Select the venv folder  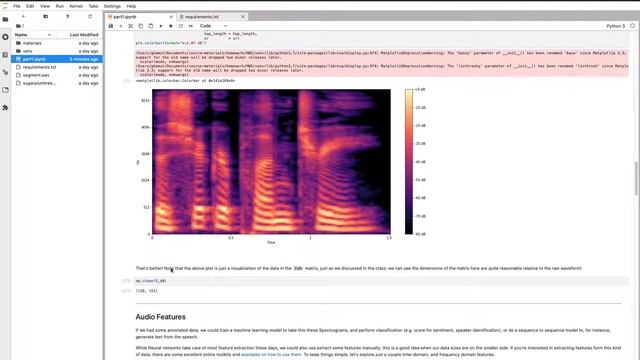point(57,51)
